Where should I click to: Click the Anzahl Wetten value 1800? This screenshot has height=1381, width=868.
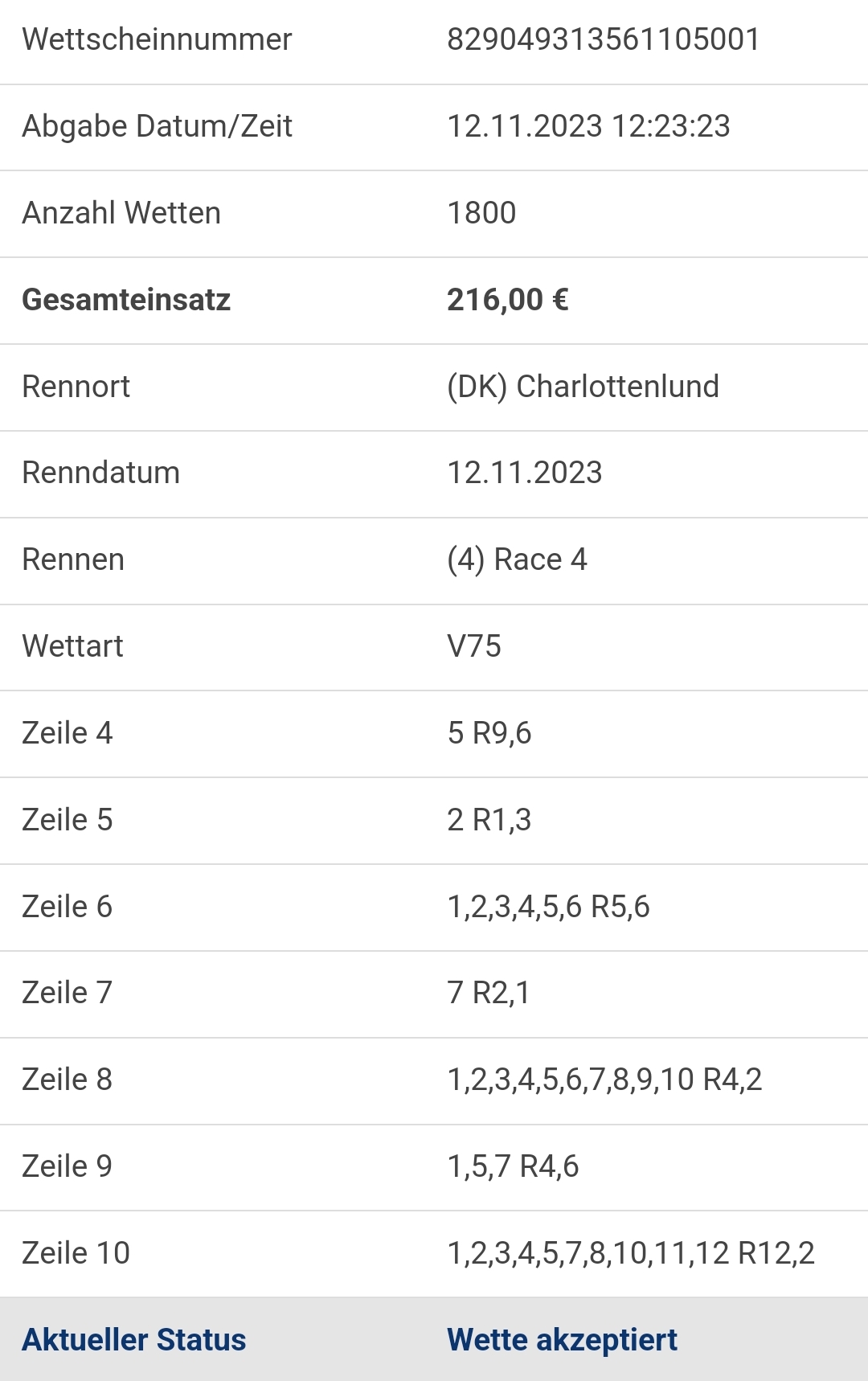pyautogui.click(x=481, y=213)
